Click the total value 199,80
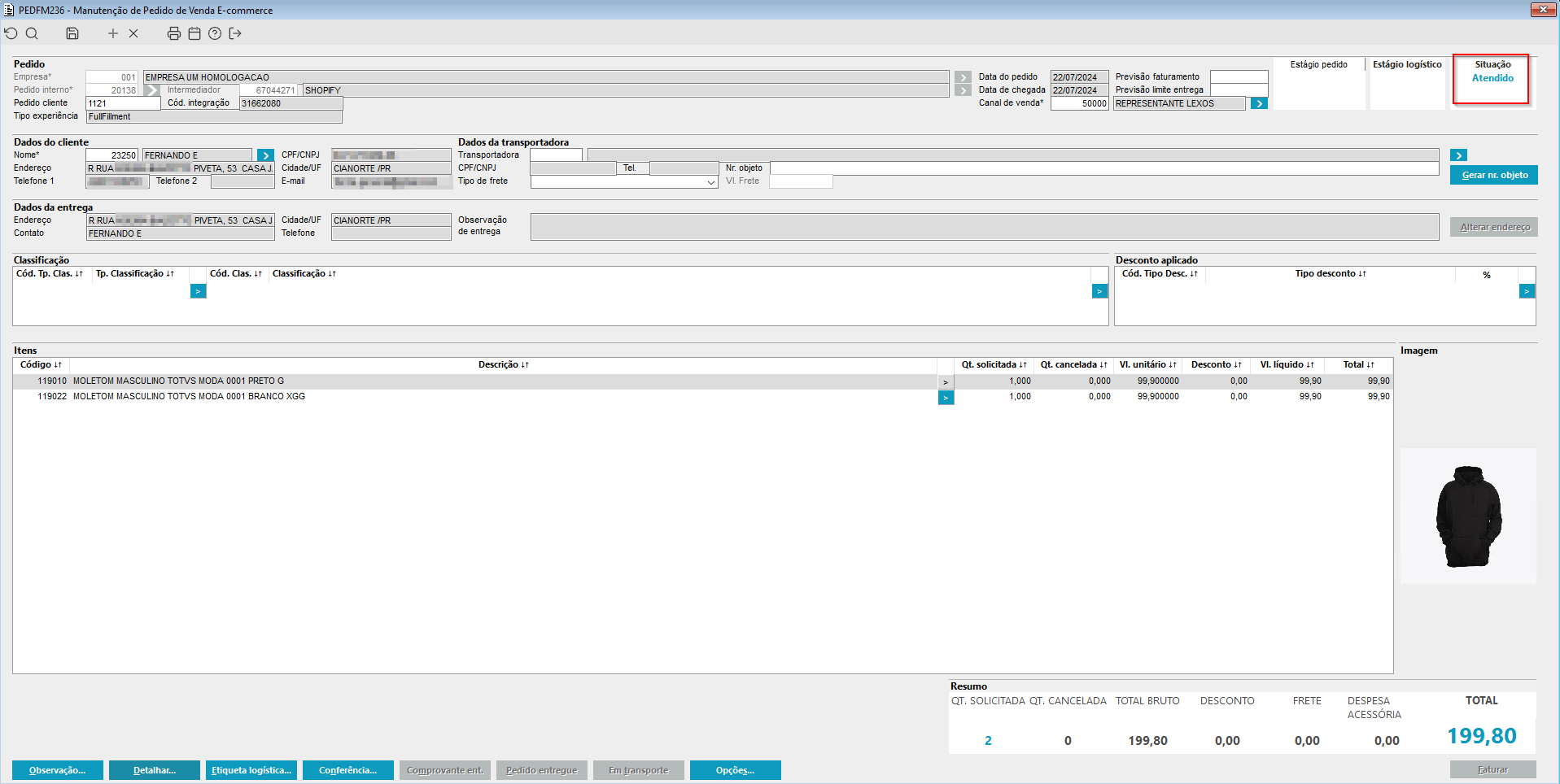The height and width of the screenshot is (784, 1560). pos(1481,736)
